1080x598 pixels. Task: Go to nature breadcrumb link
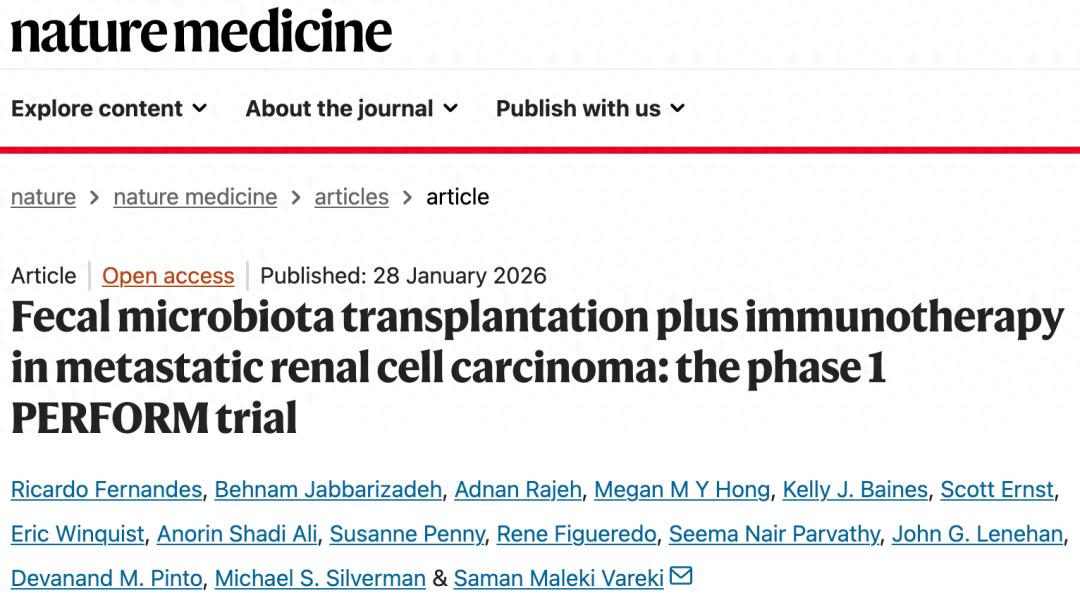pos(43,197)
